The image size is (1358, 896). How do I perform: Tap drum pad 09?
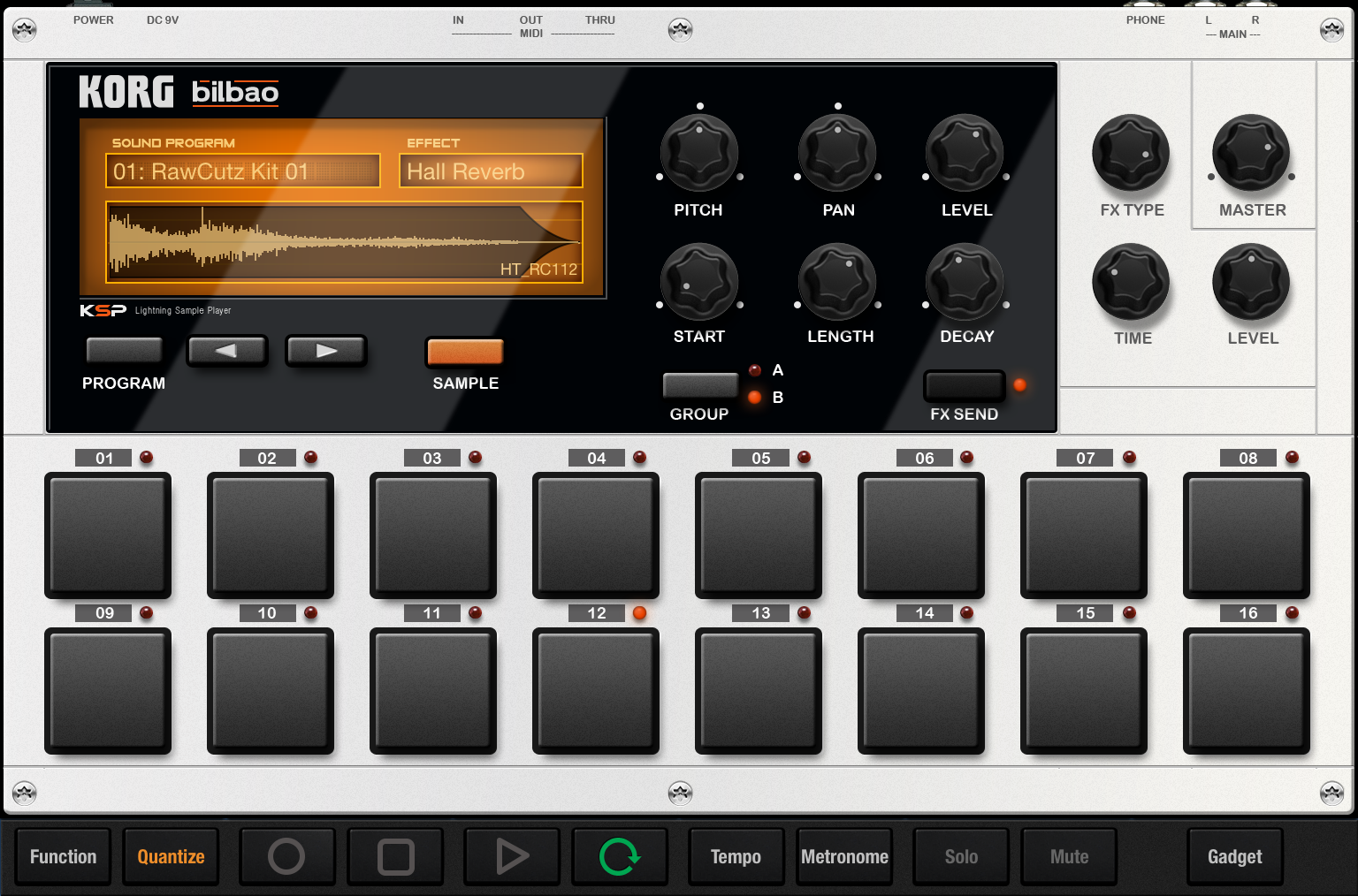pyautogui.click(x=108, y=690)
